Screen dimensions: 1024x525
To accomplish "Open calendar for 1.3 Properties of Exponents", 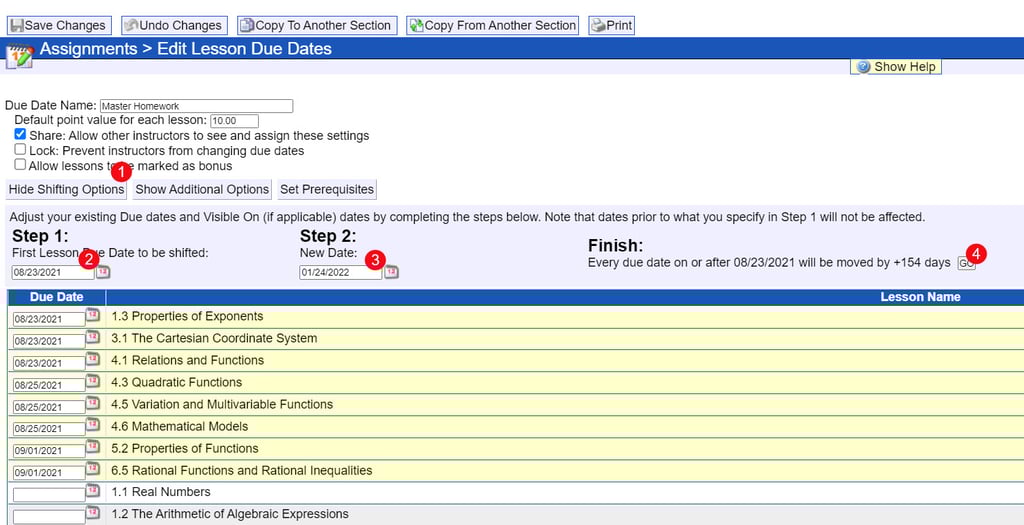I will click(x=93, y=316).
